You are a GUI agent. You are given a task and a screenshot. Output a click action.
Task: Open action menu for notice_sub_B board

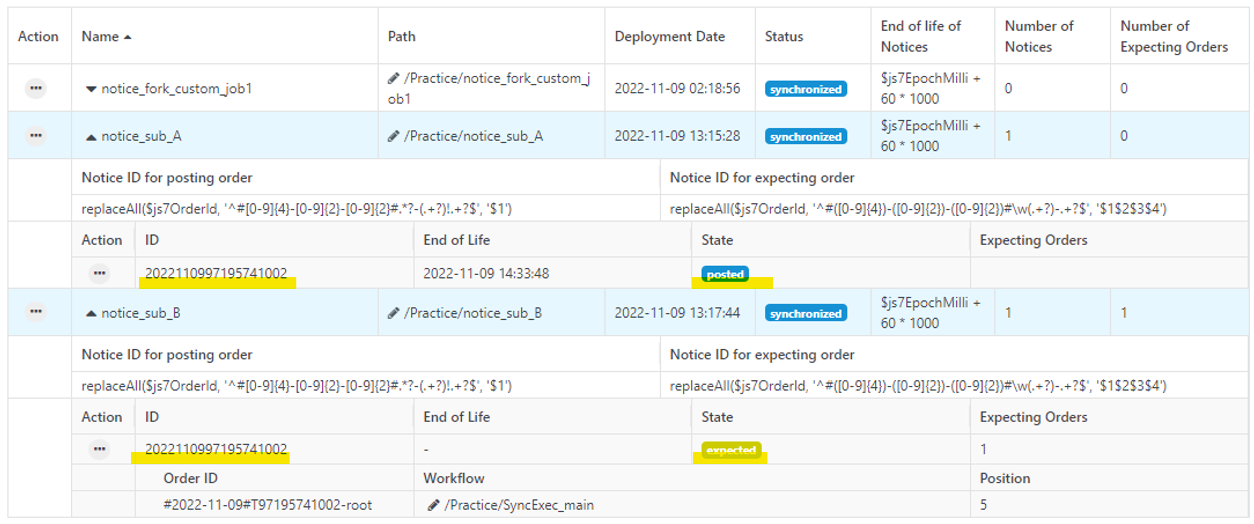click(x=36, y=312)
